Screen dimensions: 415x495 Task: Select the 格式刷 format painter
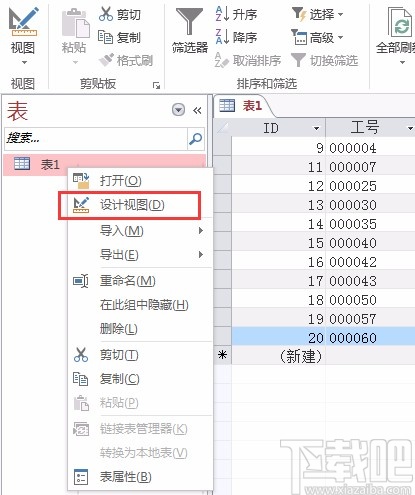(126, 60)
